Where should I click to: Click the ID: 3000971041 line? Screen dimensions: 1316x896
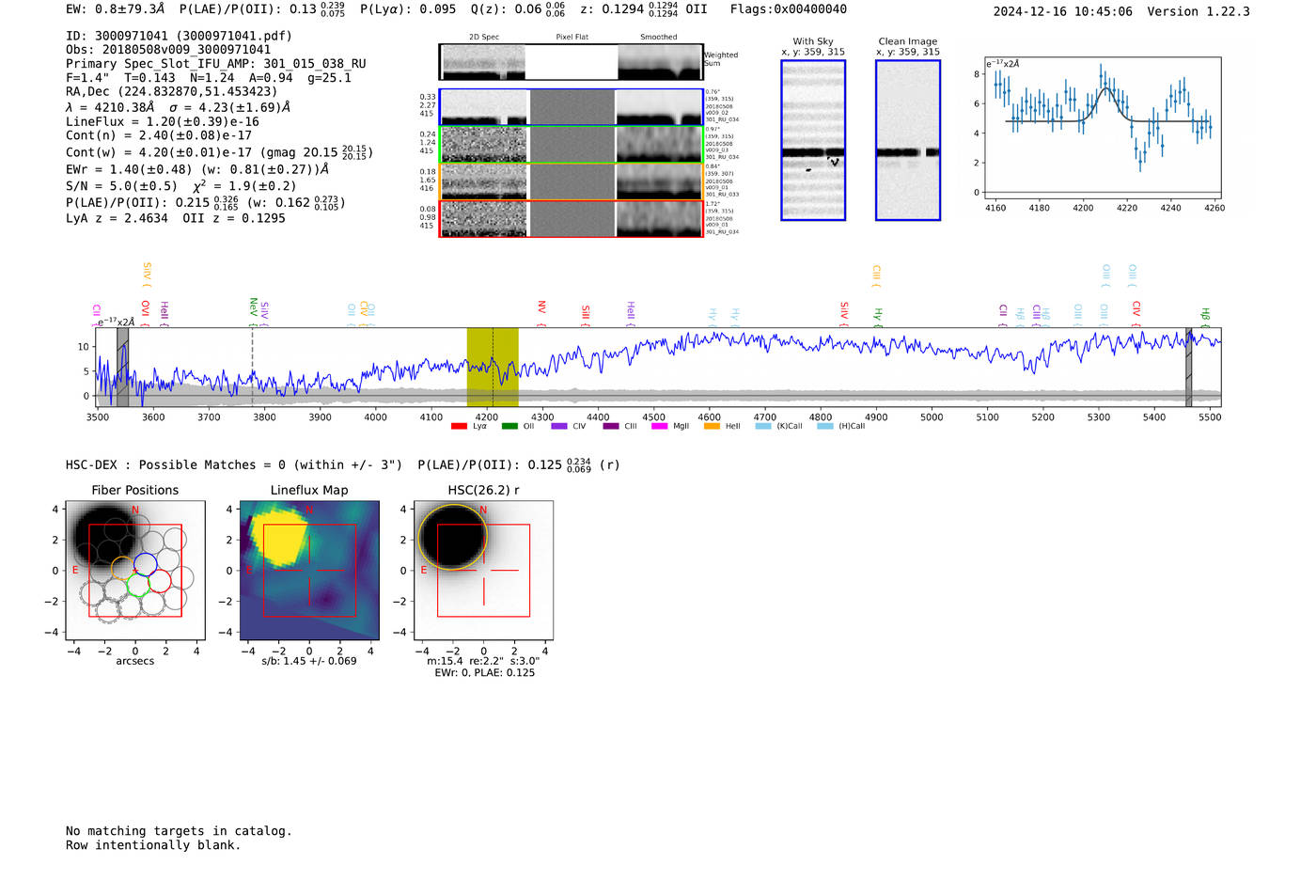coord(179,36)
